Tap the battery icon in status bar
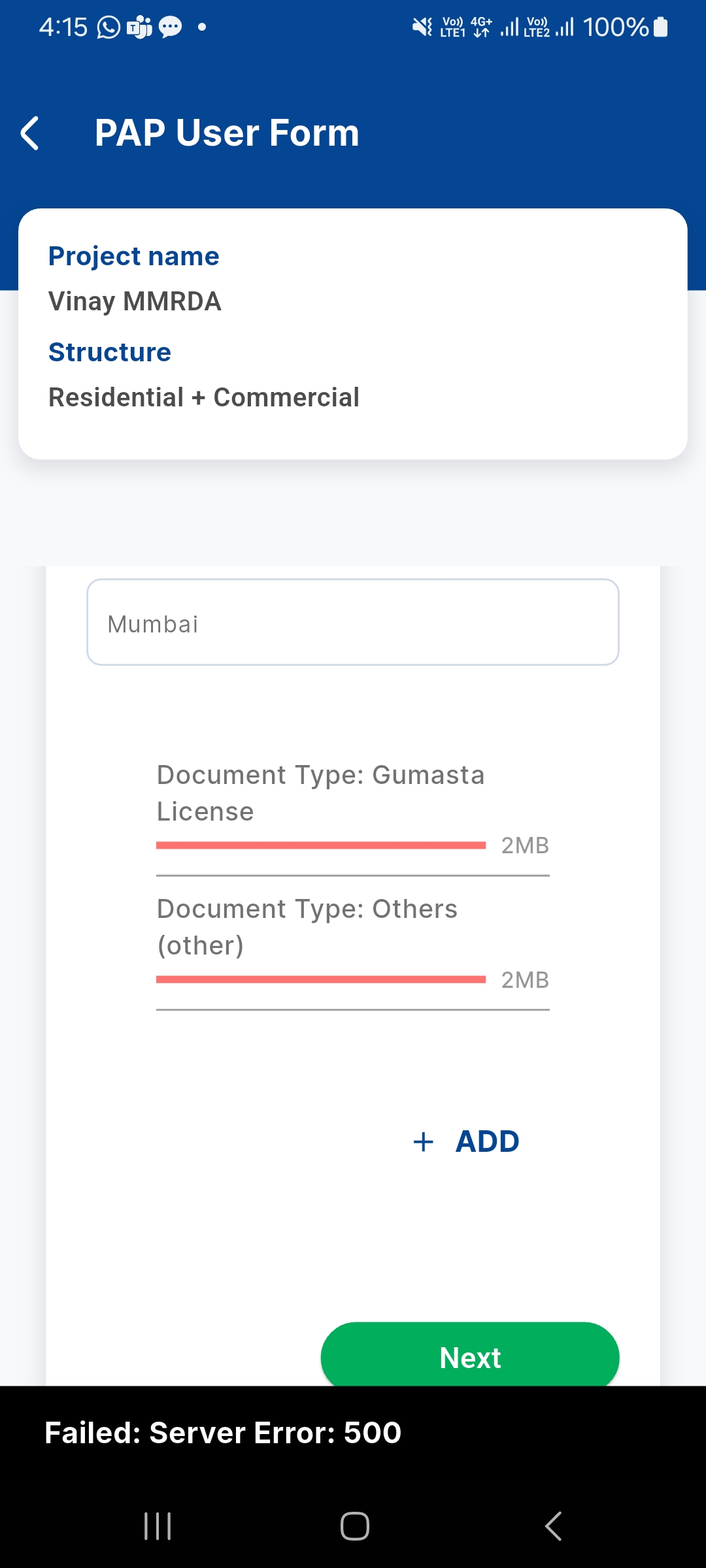 pos(661,27)
